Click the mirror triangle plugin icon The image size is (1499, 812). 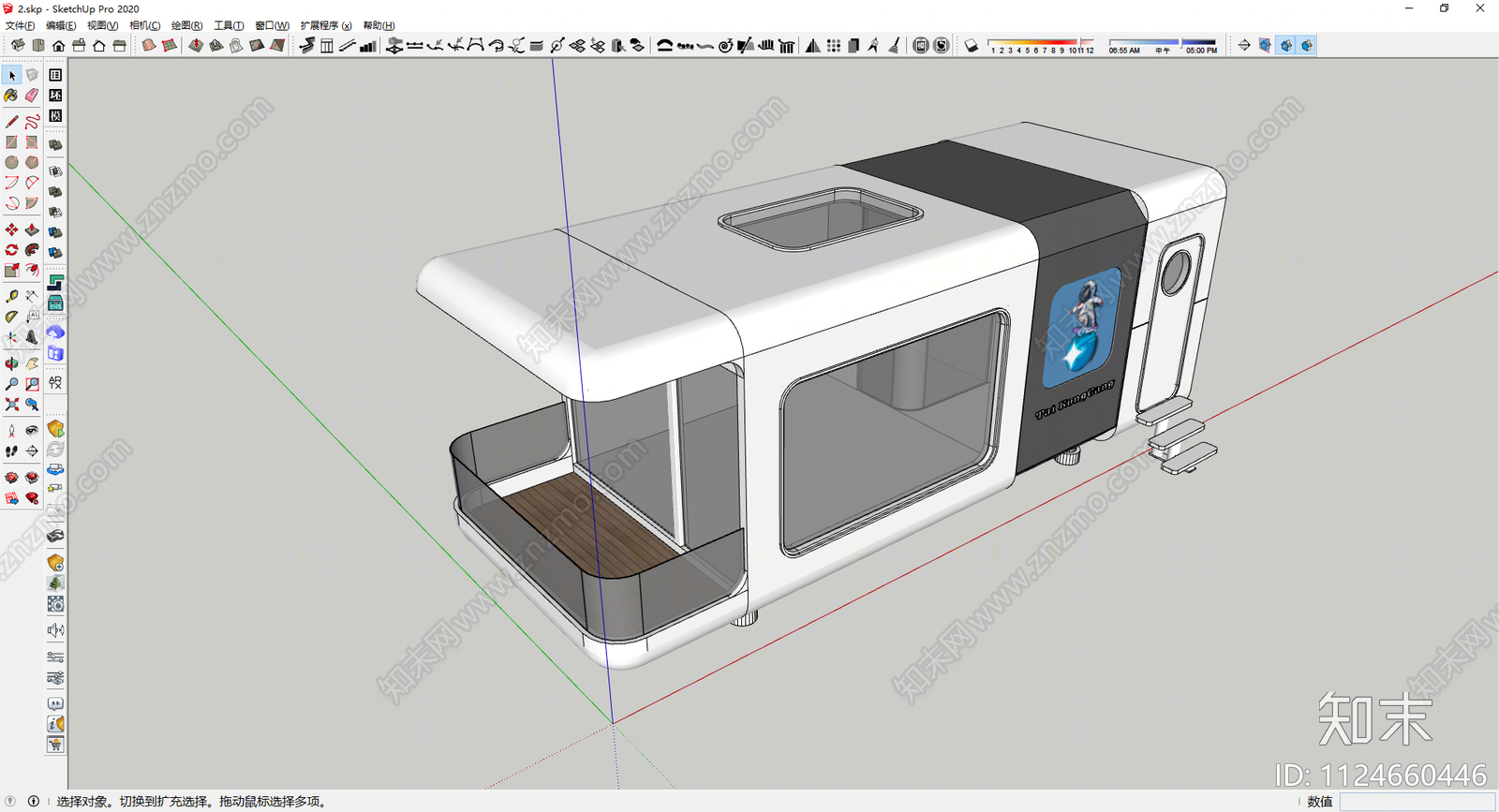(812, 45)
